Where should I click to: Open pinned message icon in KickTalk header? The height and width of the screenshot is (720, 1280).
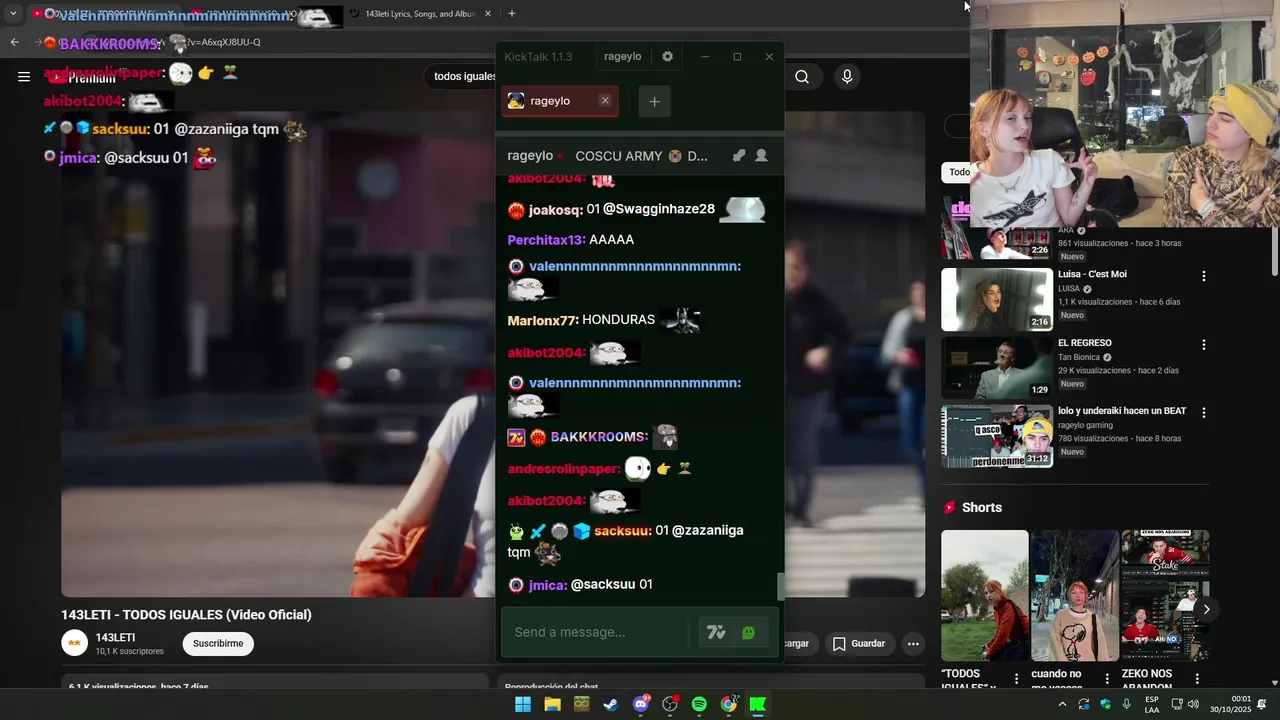(739, 156)
